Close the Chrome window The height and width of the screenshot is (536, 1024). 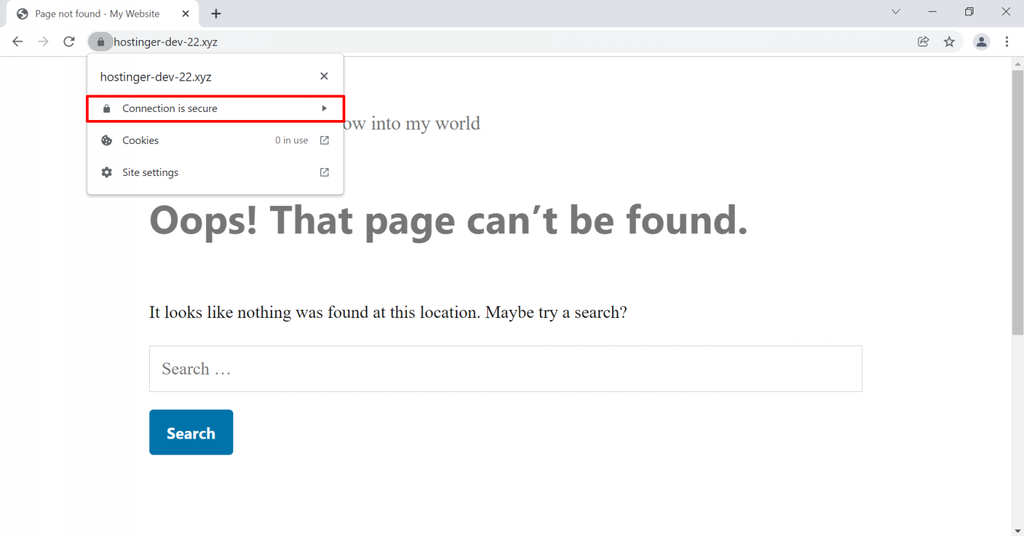coord(1006,12)
